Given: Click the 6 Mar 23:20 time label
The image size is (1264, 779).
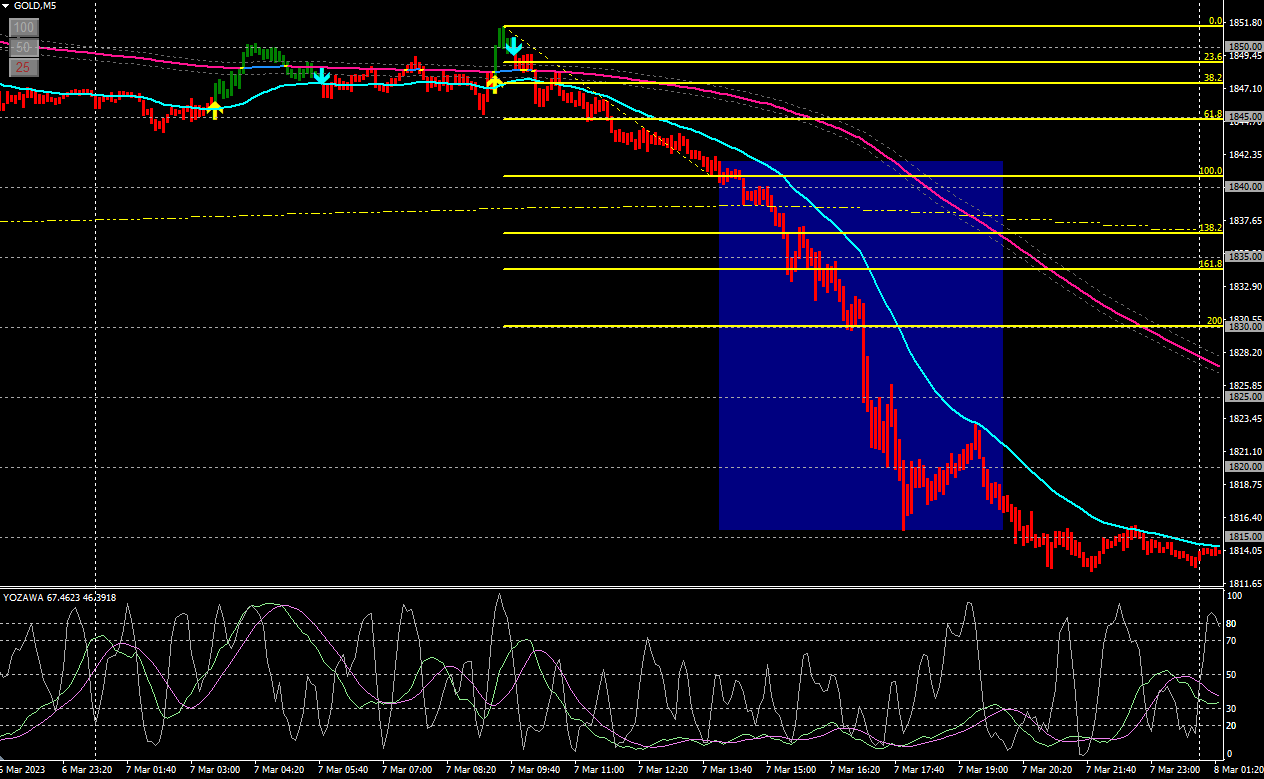Looking at the screenshot, I should click(x=88, y=770).
